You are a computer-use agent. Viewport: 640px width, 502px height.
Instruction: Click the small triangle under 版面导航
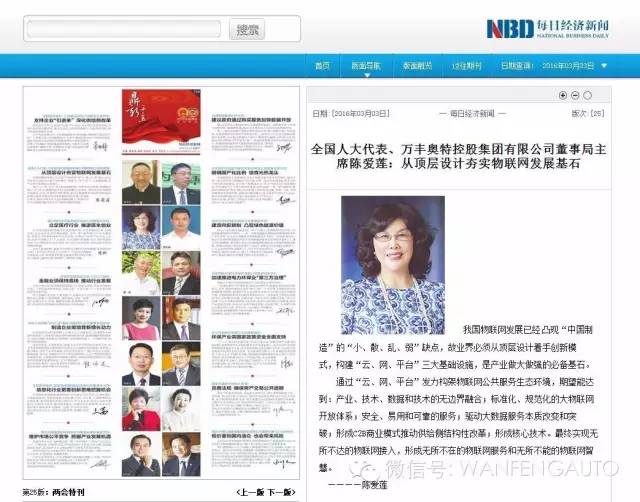coord(367,75)
